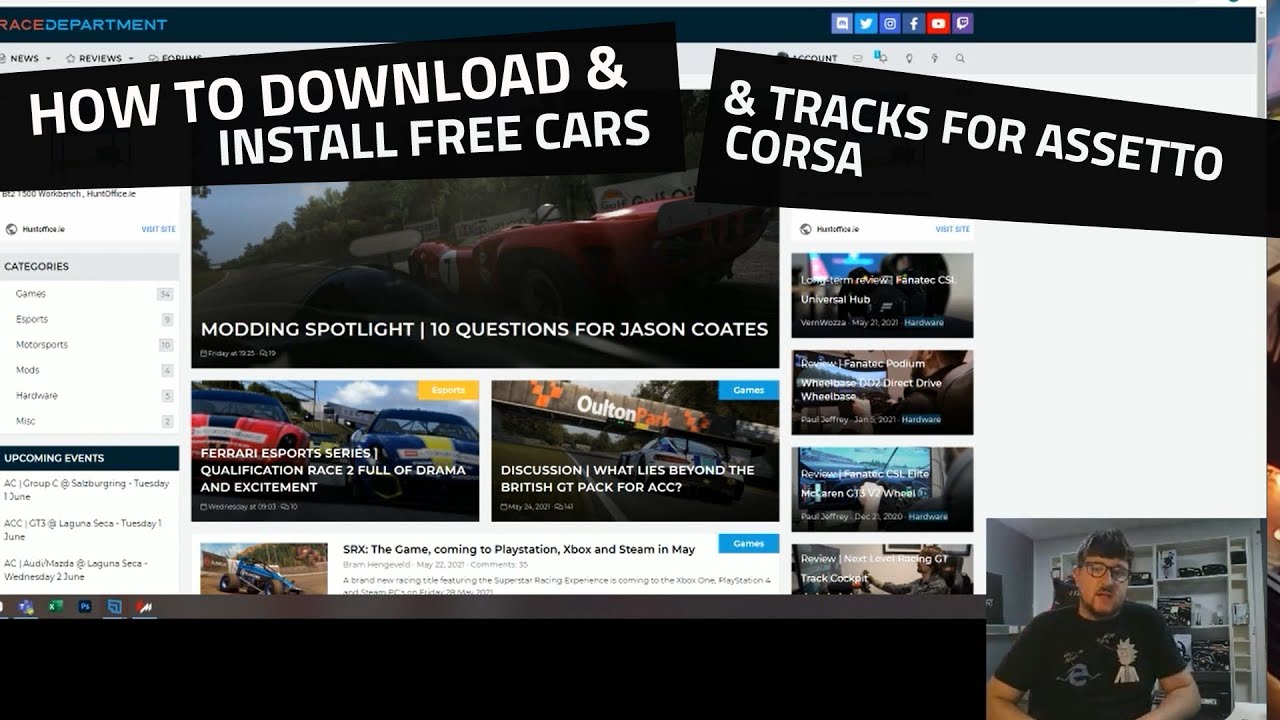The image size is (1280, 720).
Task: Click the yellow Esports tag
Action: coord(448,390)
